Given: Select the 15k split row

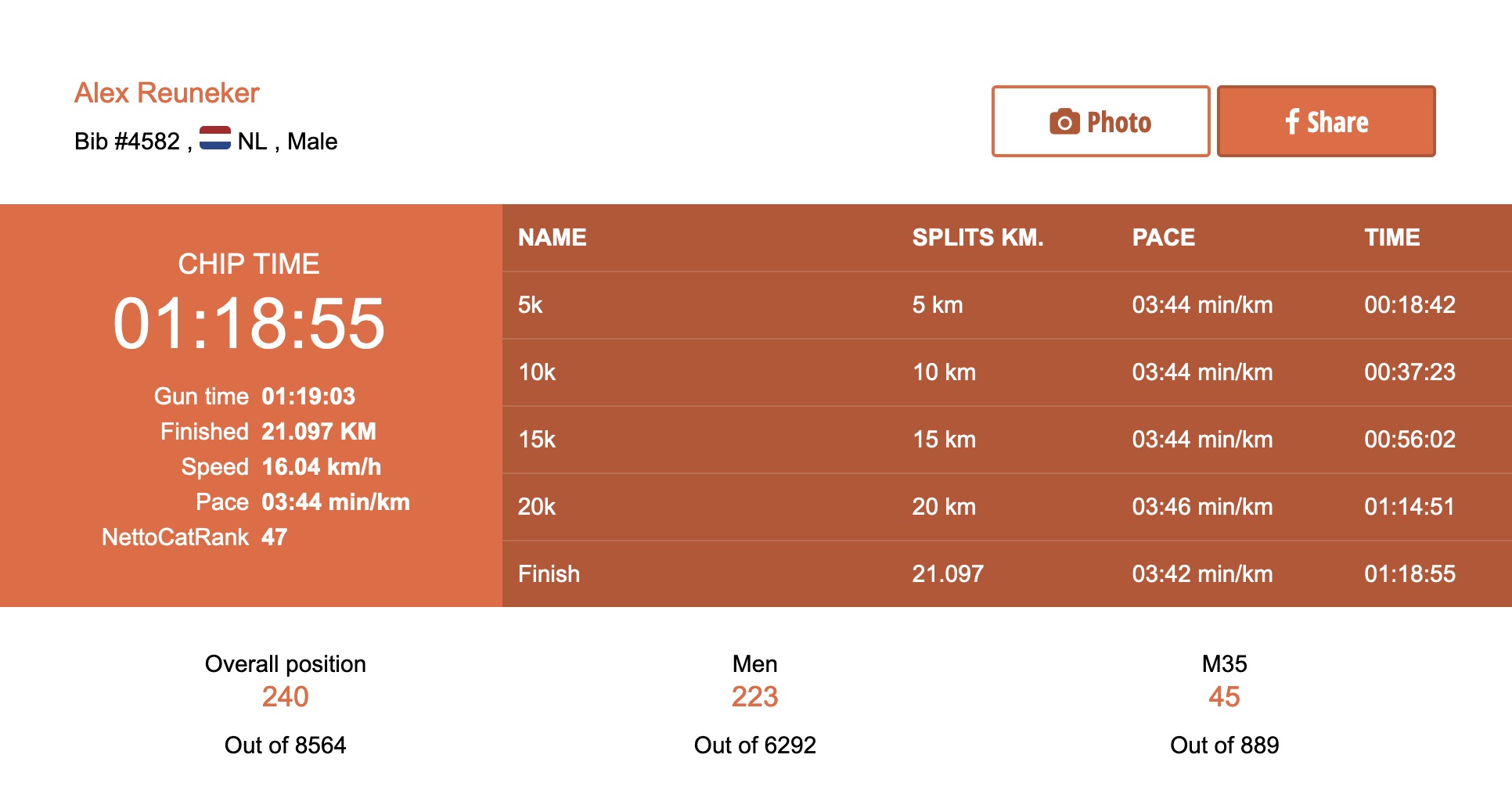Looking at the screenshot, I should pyautogui.click(x=1006, y=440).
